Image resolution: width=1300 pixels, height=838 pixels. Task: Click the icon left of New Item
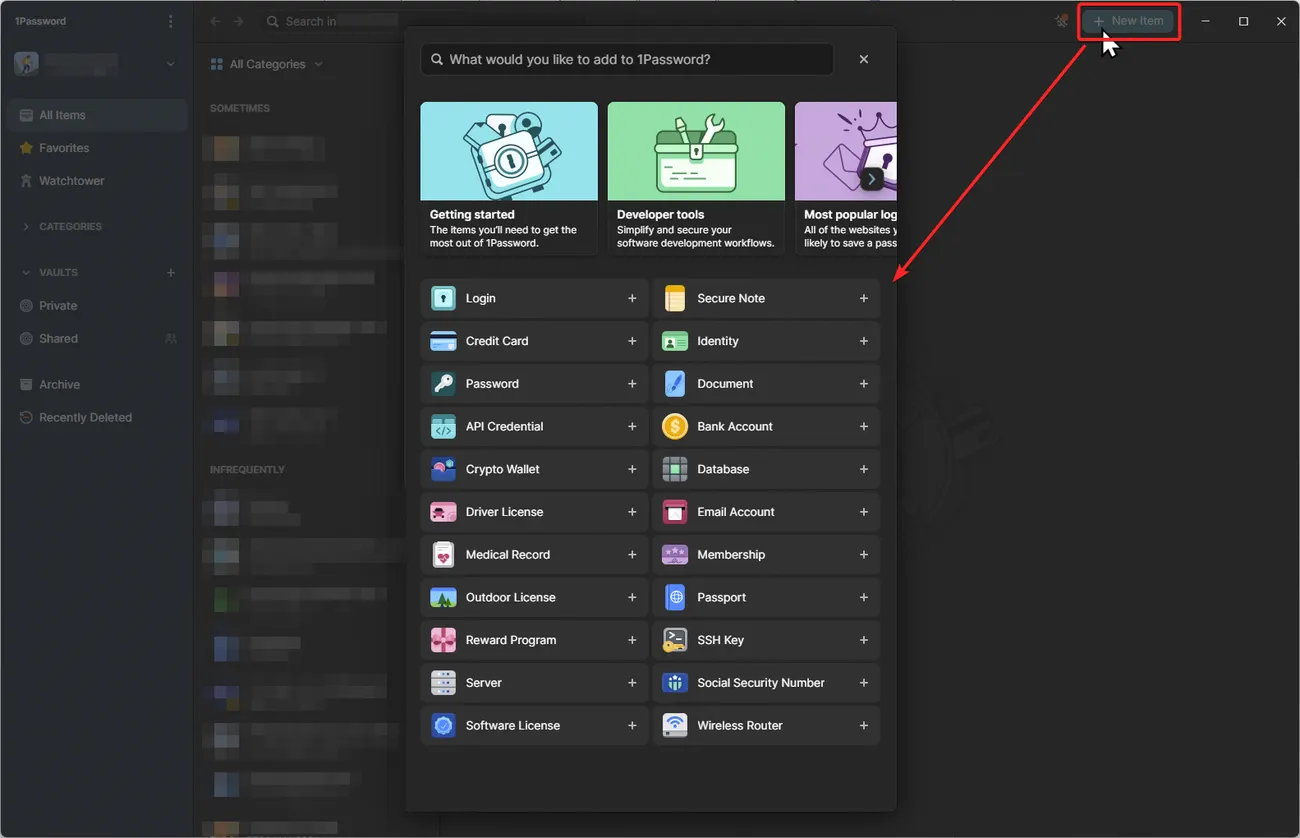[1062, 21]
